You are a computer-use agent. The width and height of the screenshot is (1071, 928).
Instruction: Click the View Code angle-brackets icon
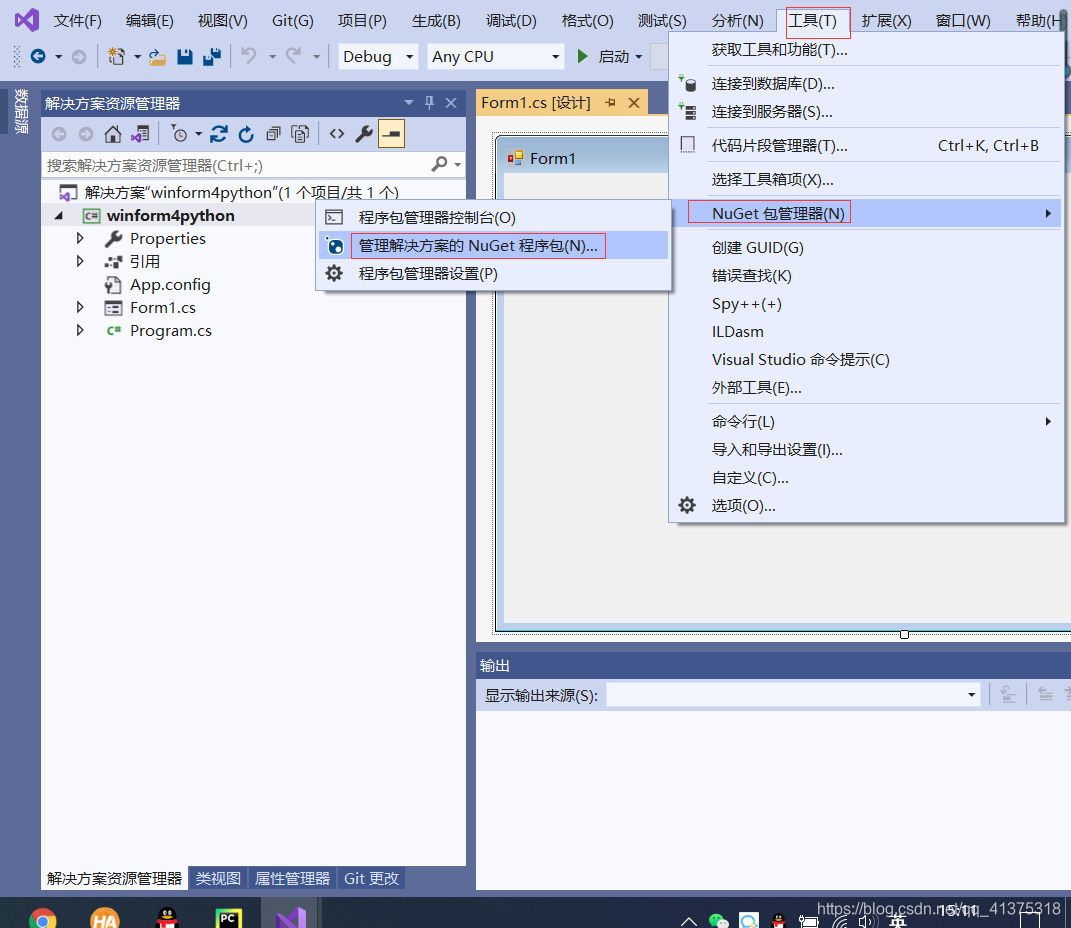[337, 133]
